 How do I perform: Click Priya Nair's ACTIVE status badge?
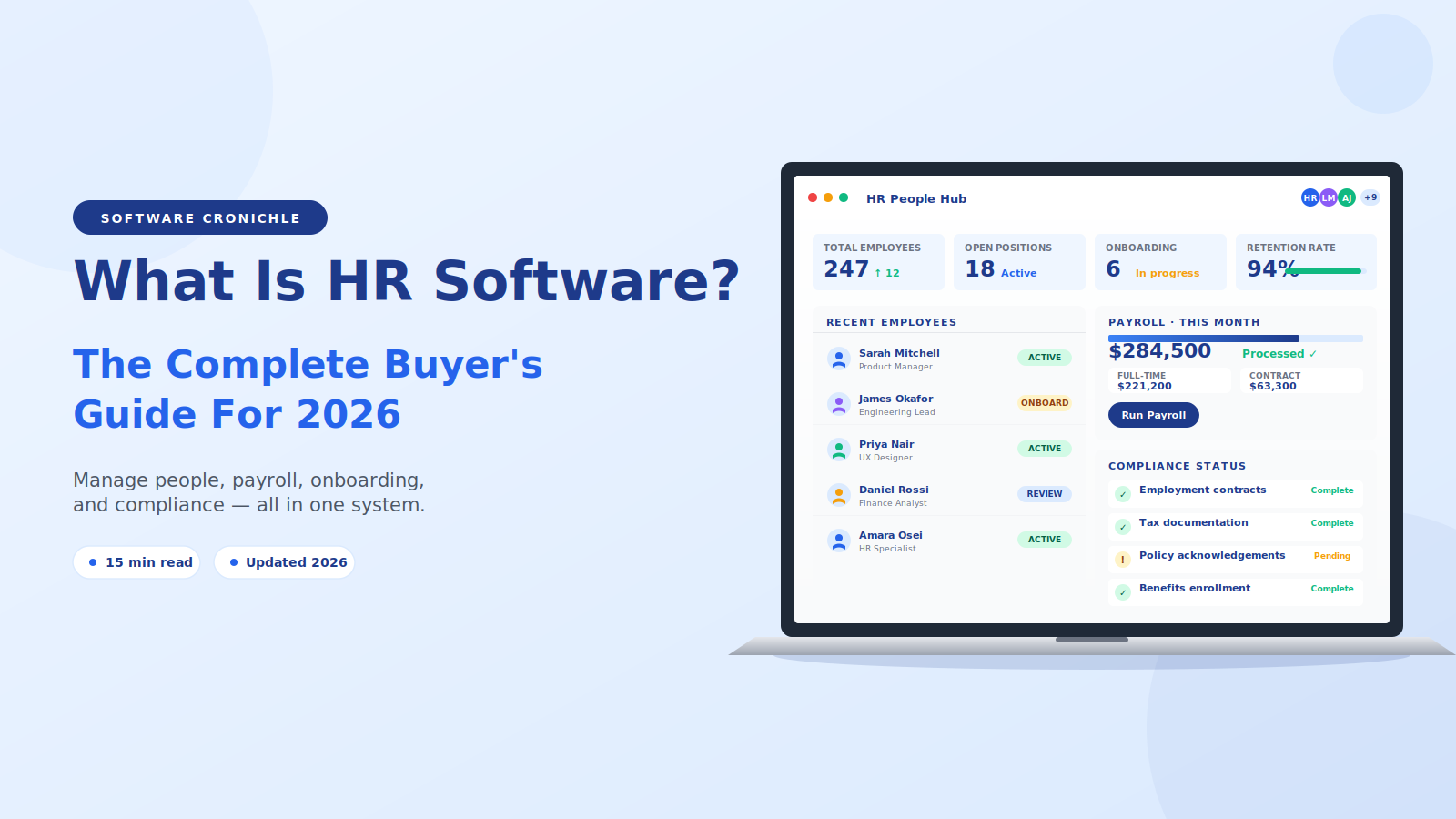click(x=1045, y=449)
